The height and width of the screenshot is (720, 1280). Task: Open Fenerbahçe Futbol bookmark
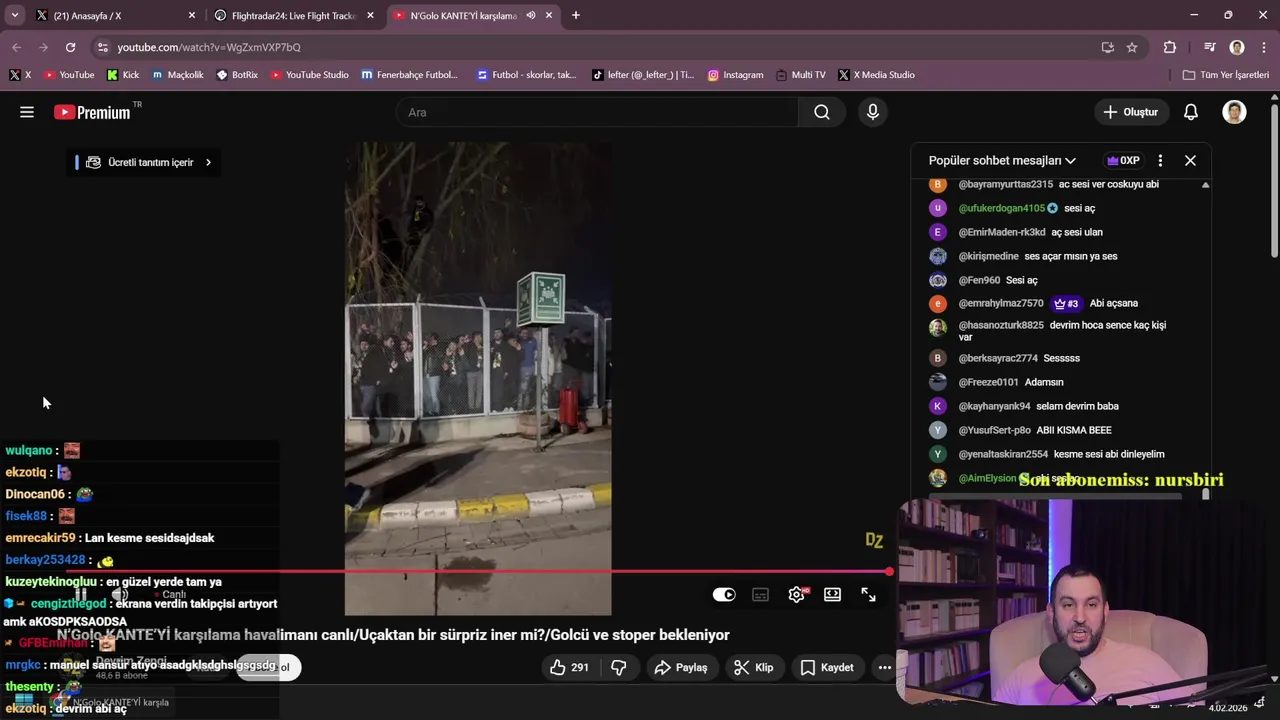[x=409, y=75]
